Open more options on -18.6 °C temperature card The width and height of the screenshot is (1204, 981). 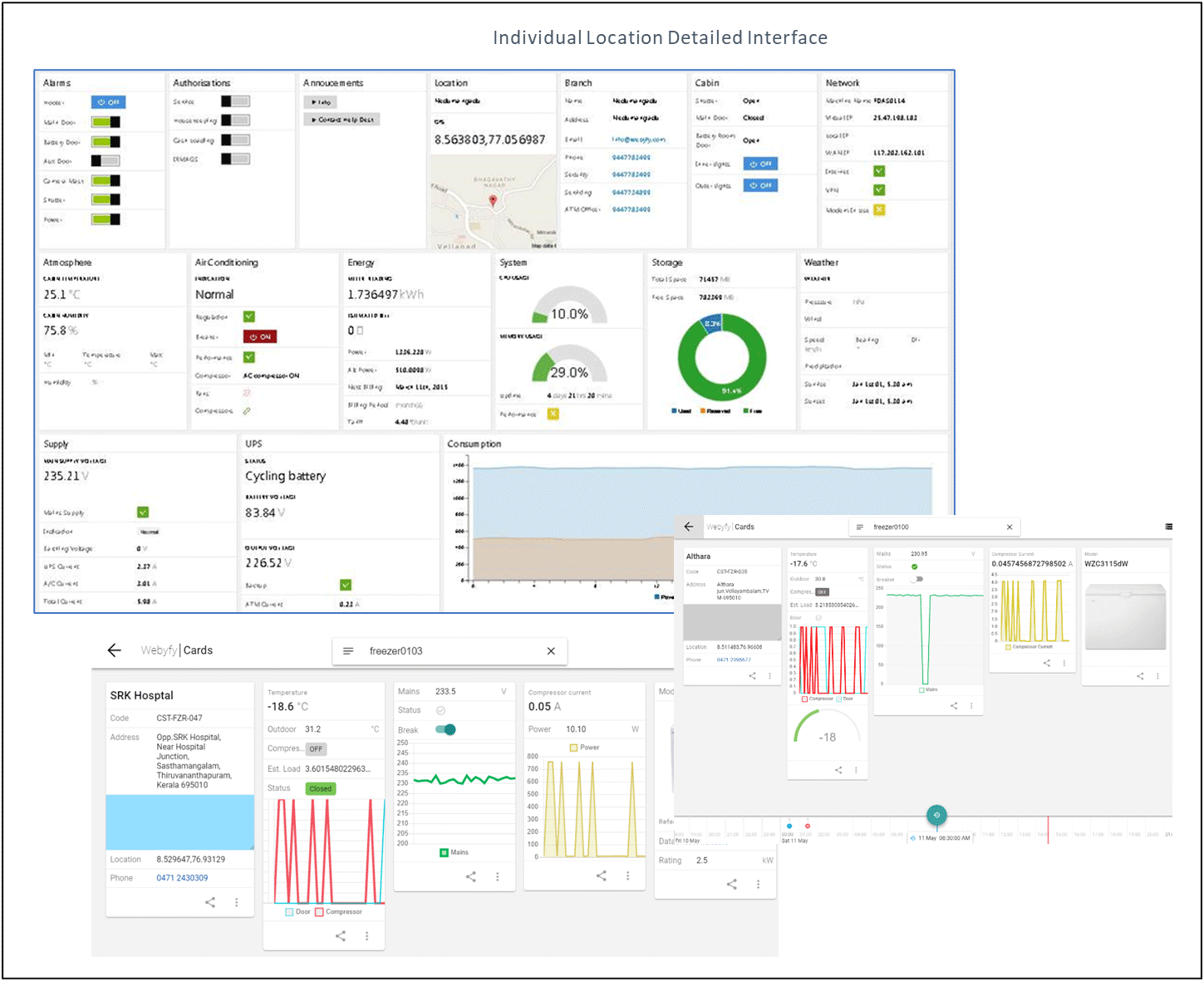pos(367,936)
